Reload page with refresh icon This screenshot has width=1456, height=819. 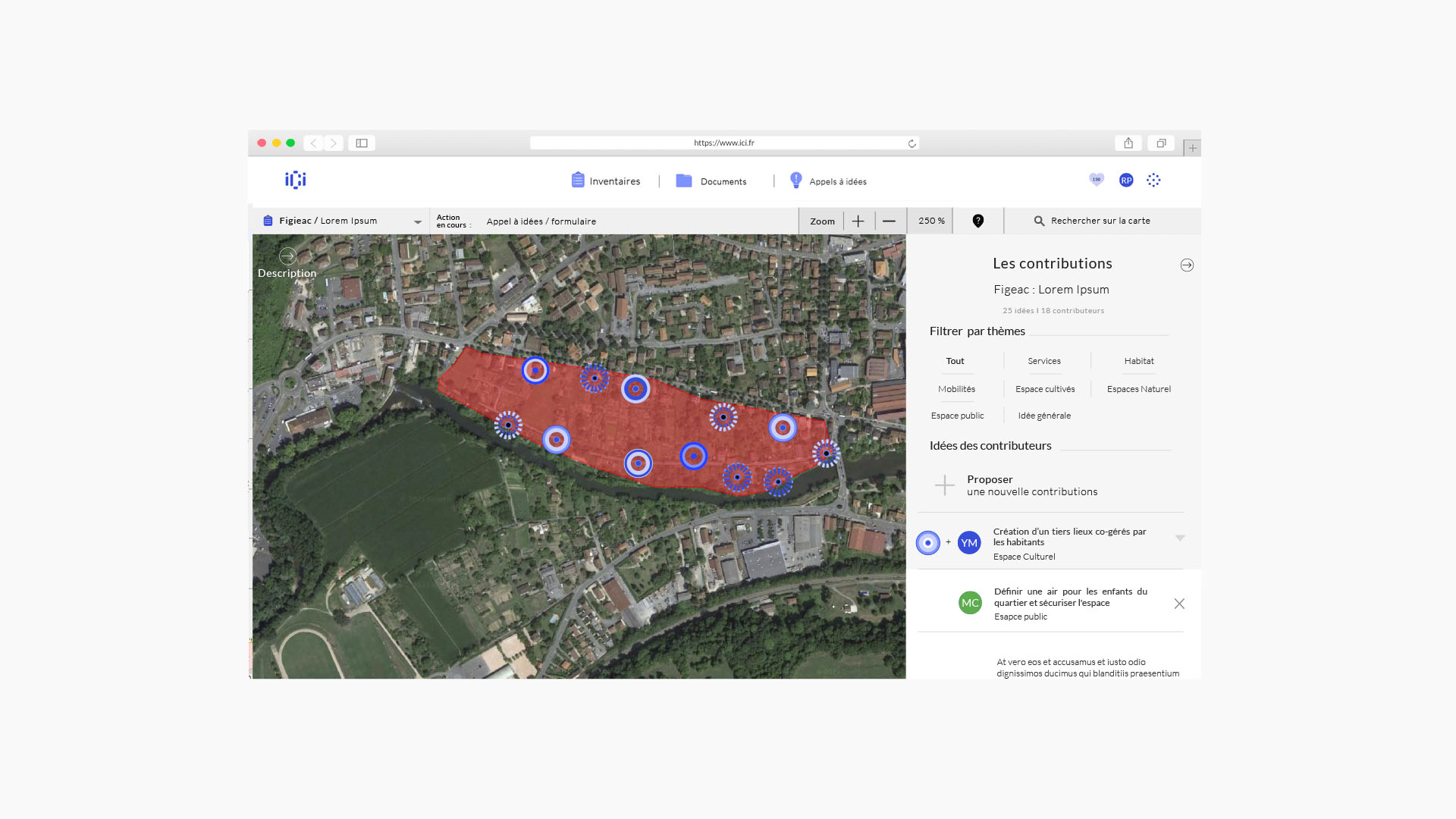912,143
